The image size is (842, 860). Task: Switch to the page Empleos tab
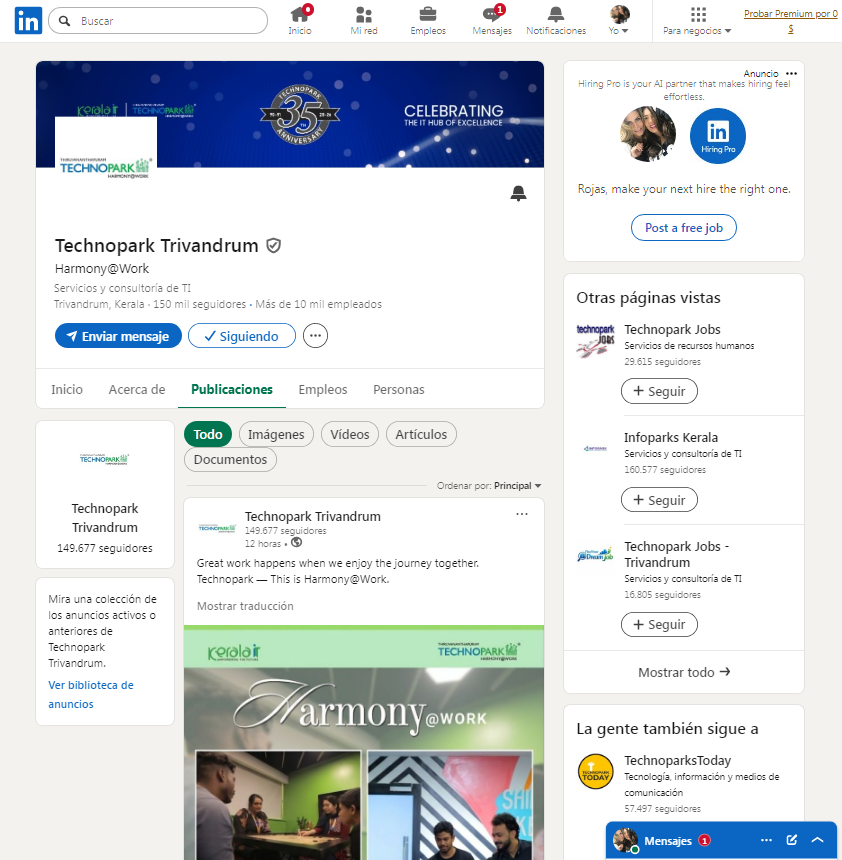click(x=323, y=389)
